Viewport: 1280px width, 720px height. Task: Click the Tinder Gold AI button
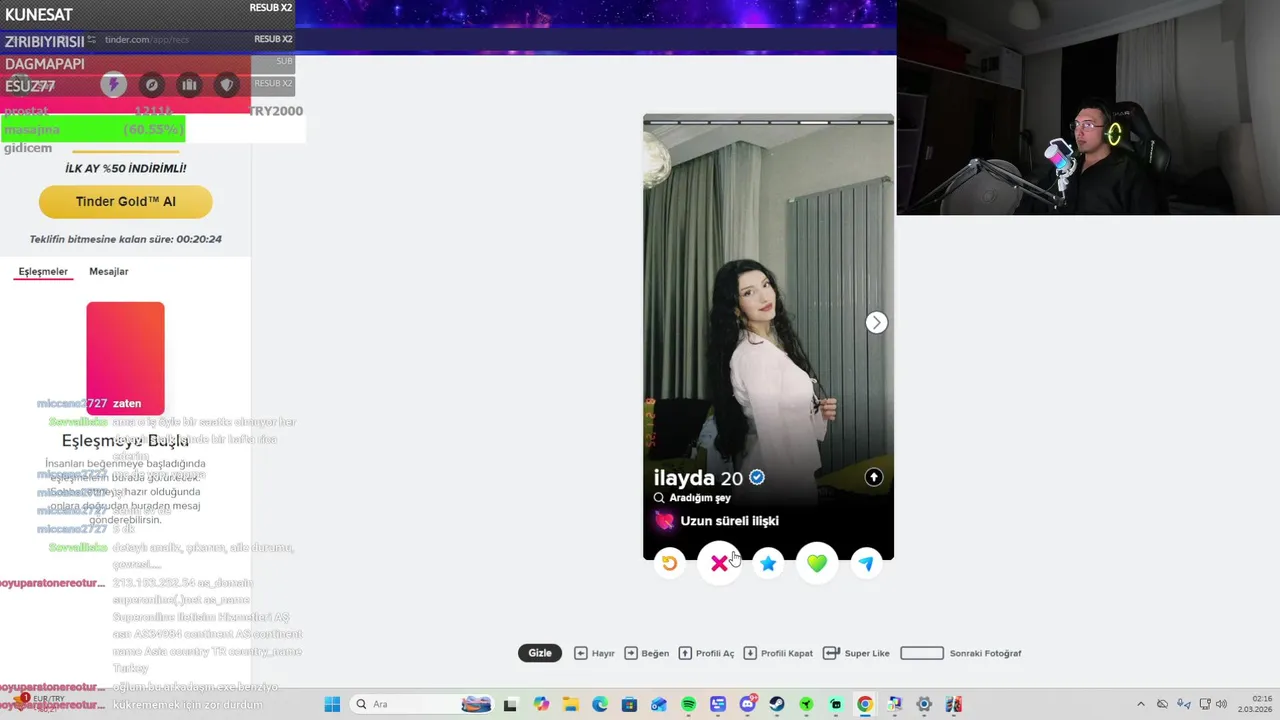click(x=126, y=201)
